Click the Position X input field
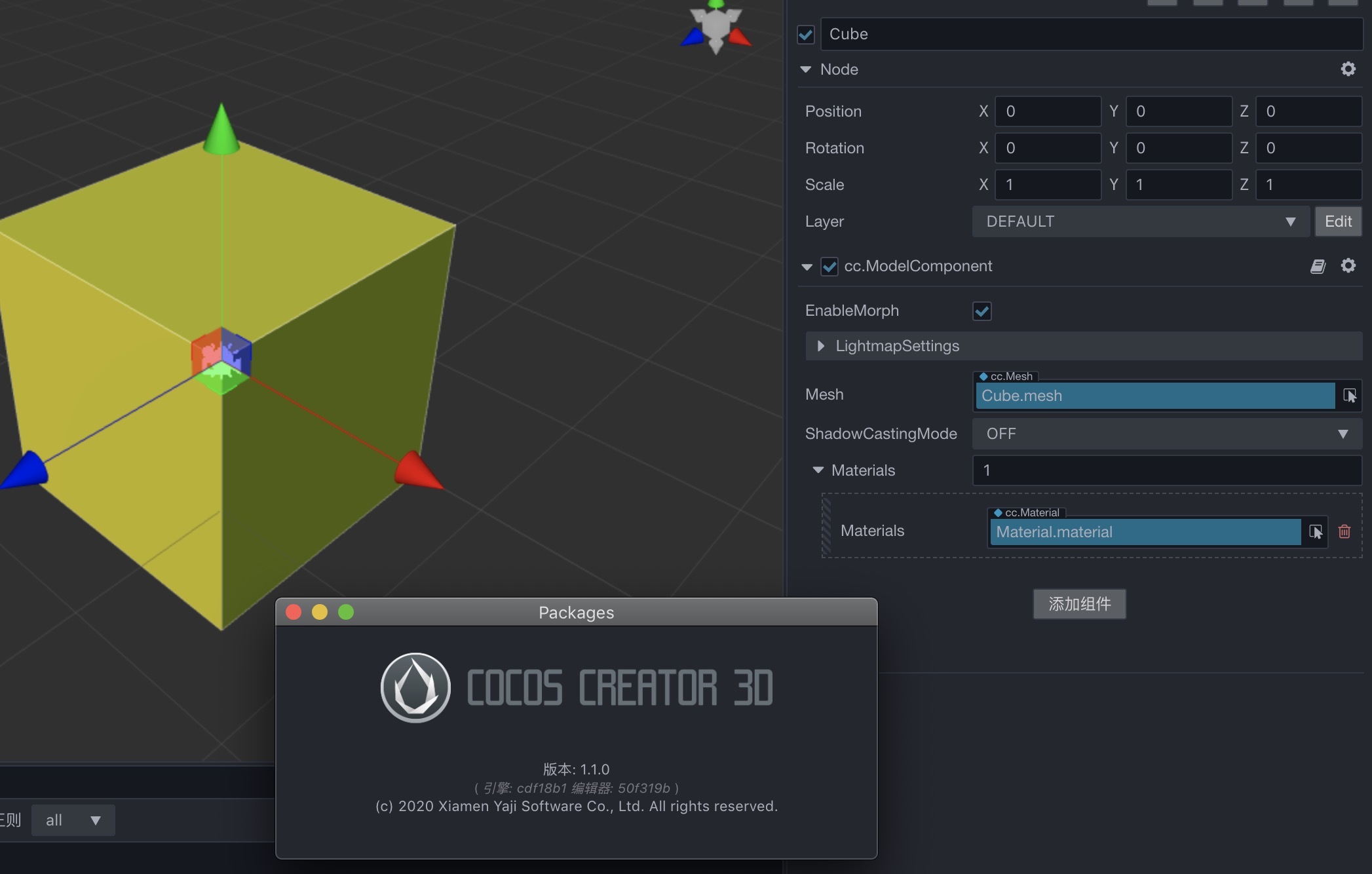The image size is (1372, 874). pos(1047,111)
